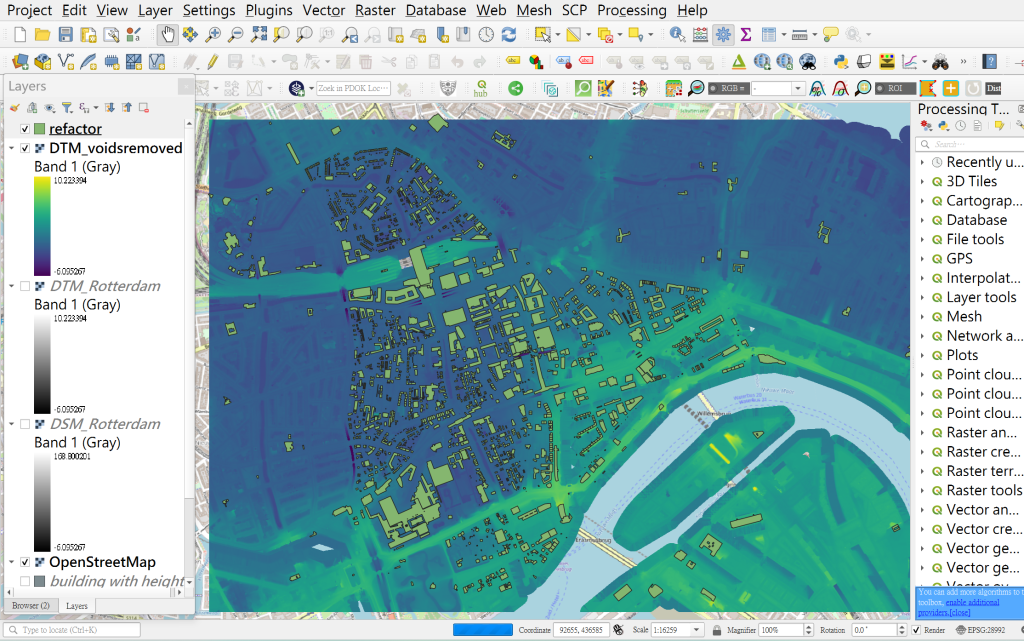Expand the 3D Tiles toolbox group
The width and height of the screenshot is (1024, 641).
(x=922, y=181)
